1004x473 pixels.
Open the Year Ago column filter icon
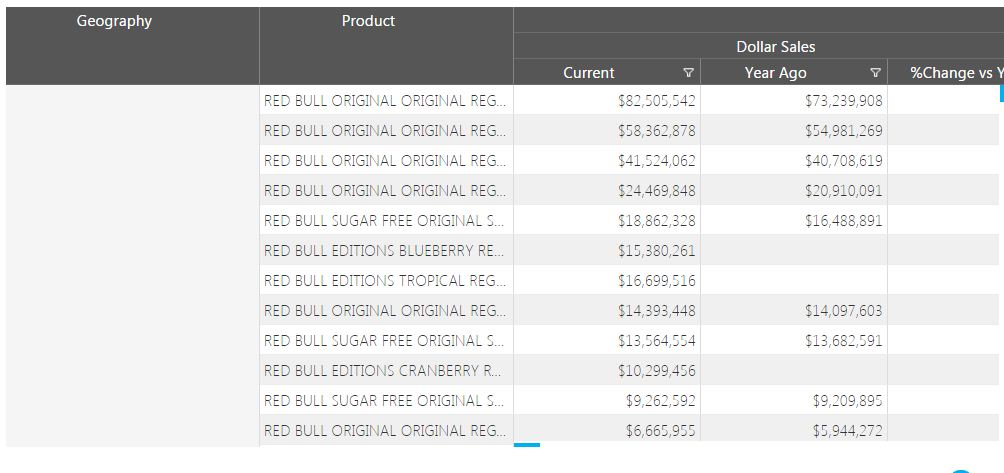point(876,73)
